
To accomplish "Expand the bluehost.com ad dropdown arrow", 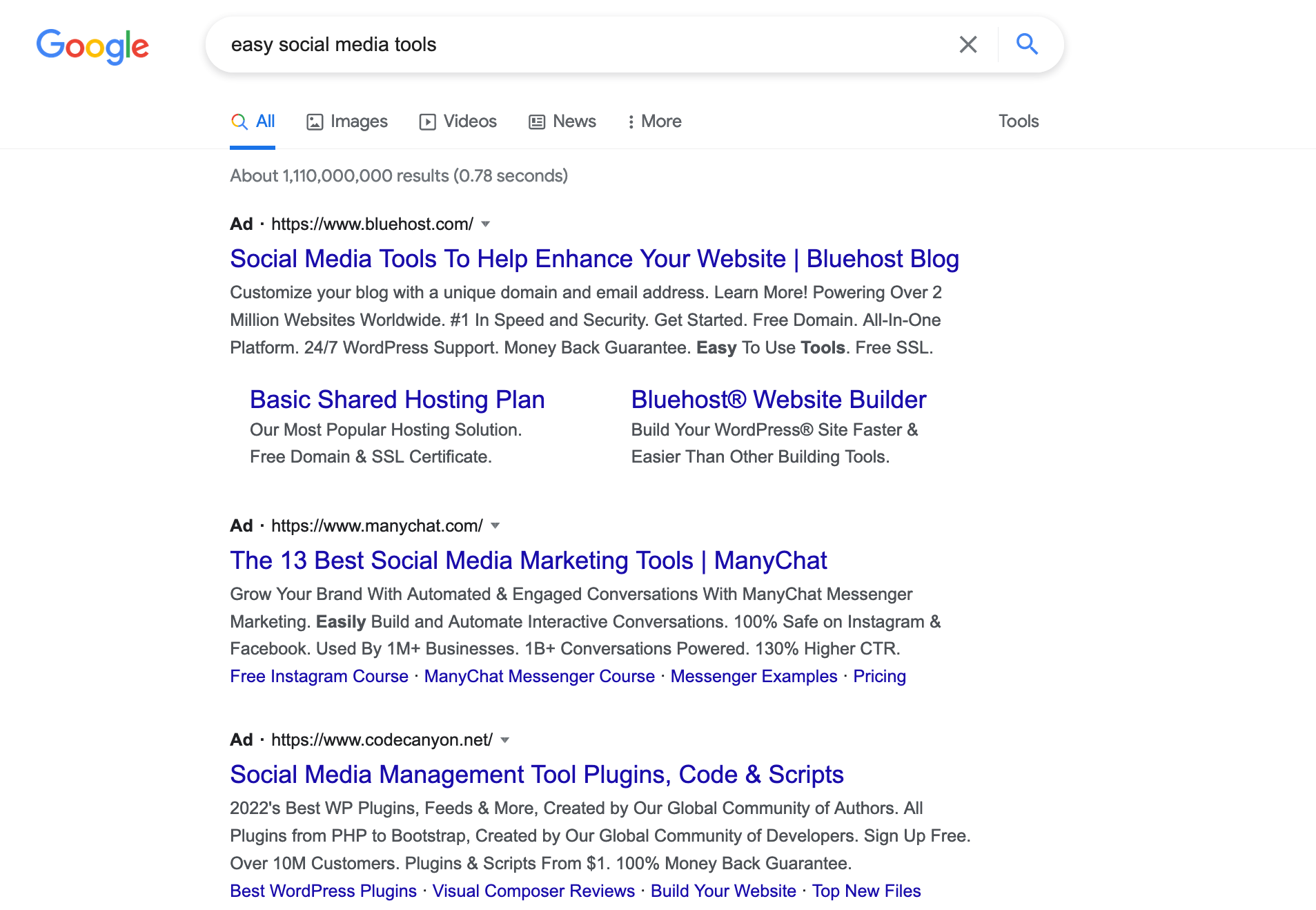I will [x=486, y=224].
